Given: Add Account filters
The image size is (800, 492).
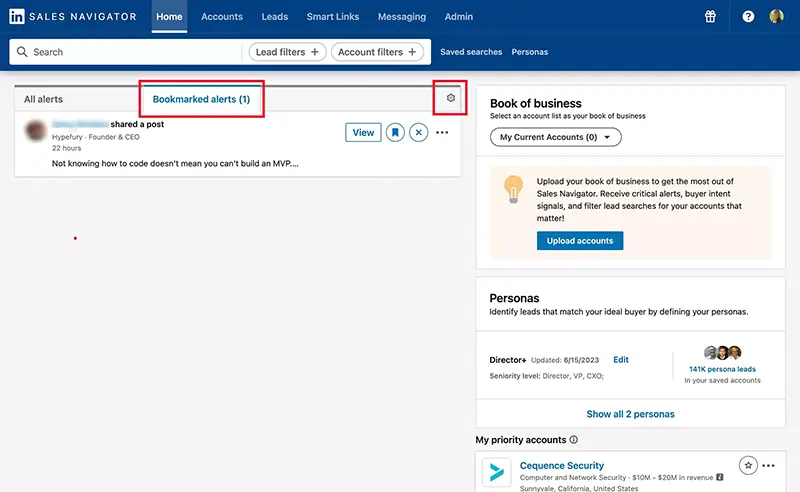Looking at the screenshot, I should (377, 52).
